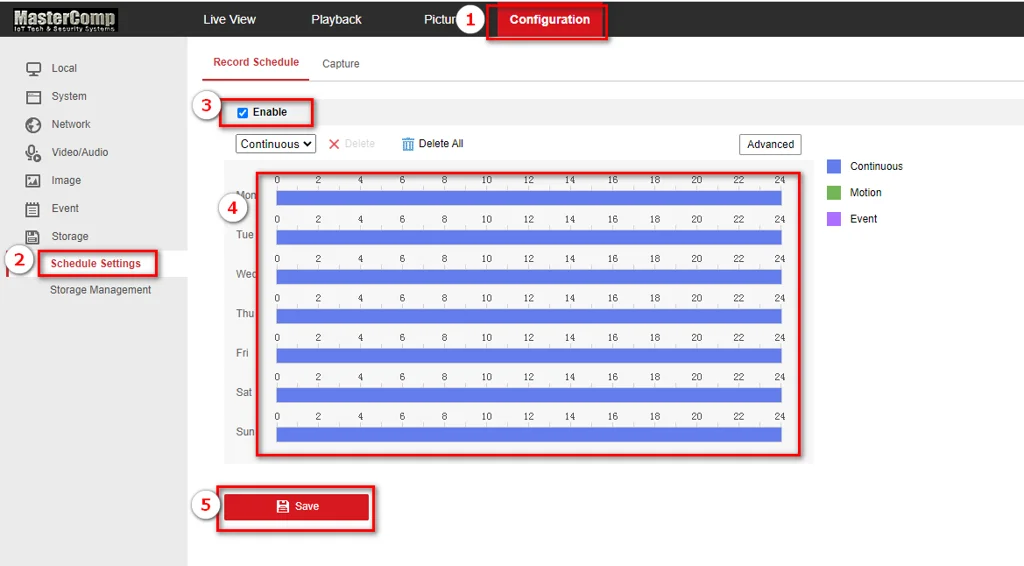
Task: Switch to the Playback tab
Action: click(x=336, y=20)
